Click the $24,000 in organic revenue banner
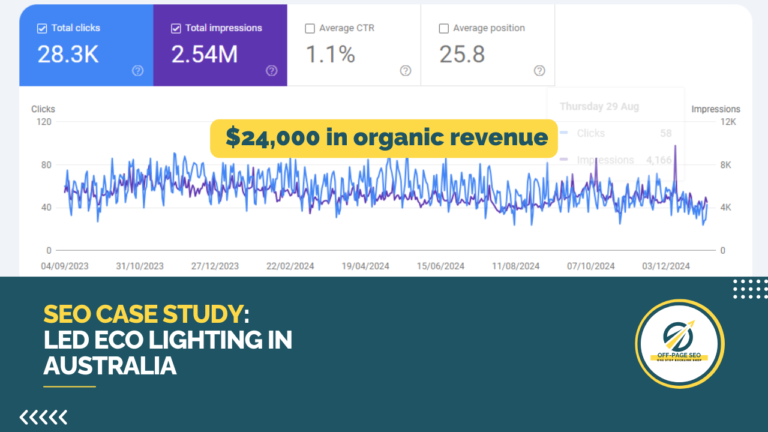 tap(384, 138)
